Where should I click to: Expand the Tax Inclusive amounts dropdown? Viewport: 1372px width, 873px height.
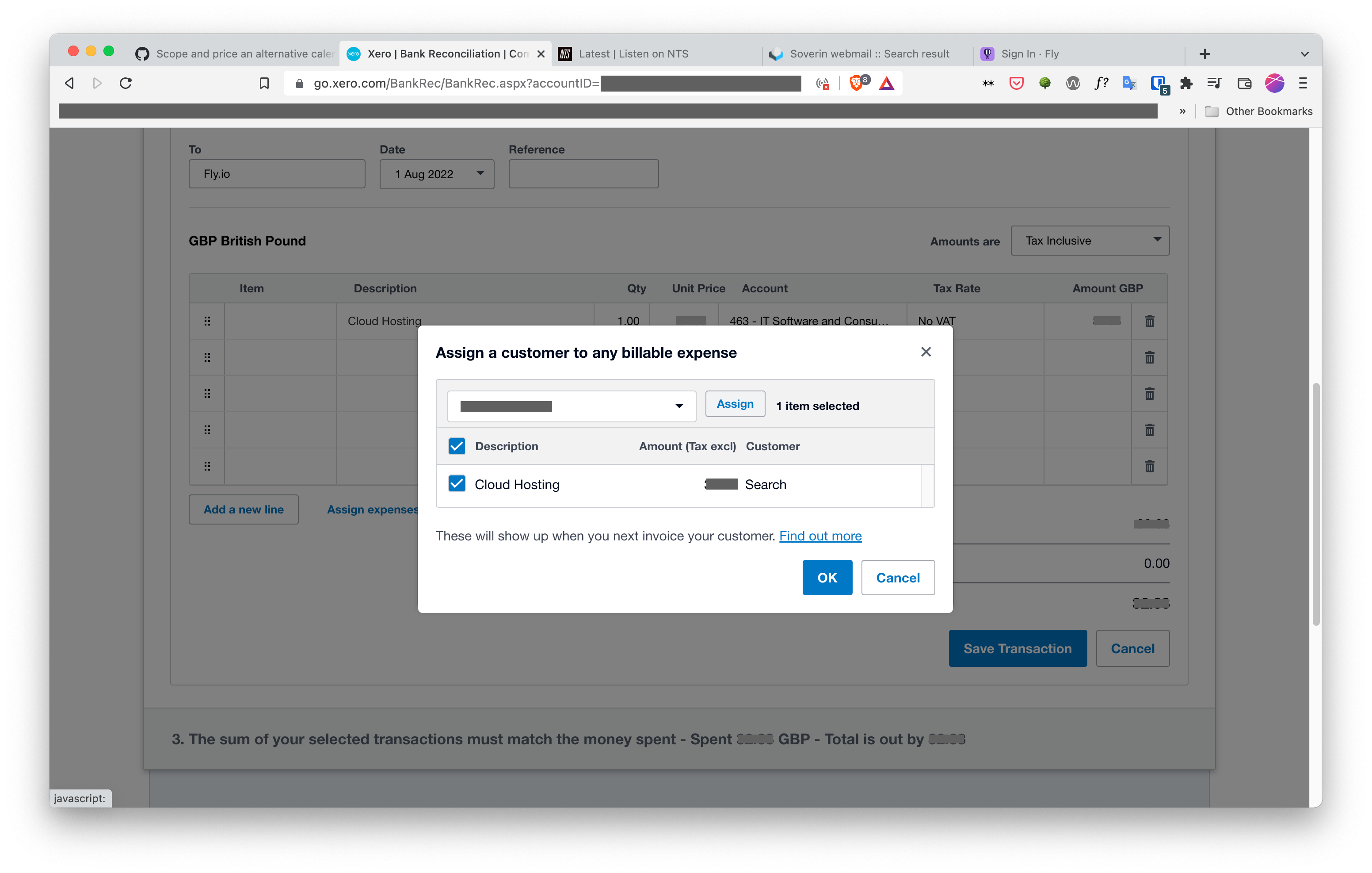(x=1089, y=240)
